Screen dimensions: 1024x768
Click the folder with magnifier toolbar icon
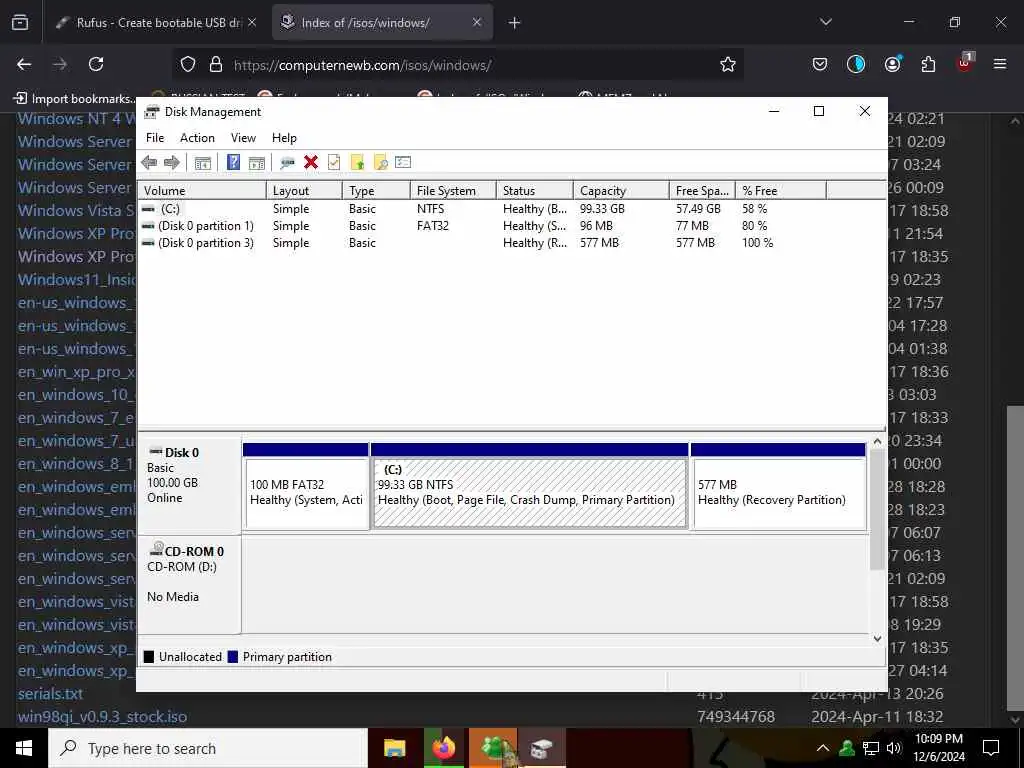point(381,163)
